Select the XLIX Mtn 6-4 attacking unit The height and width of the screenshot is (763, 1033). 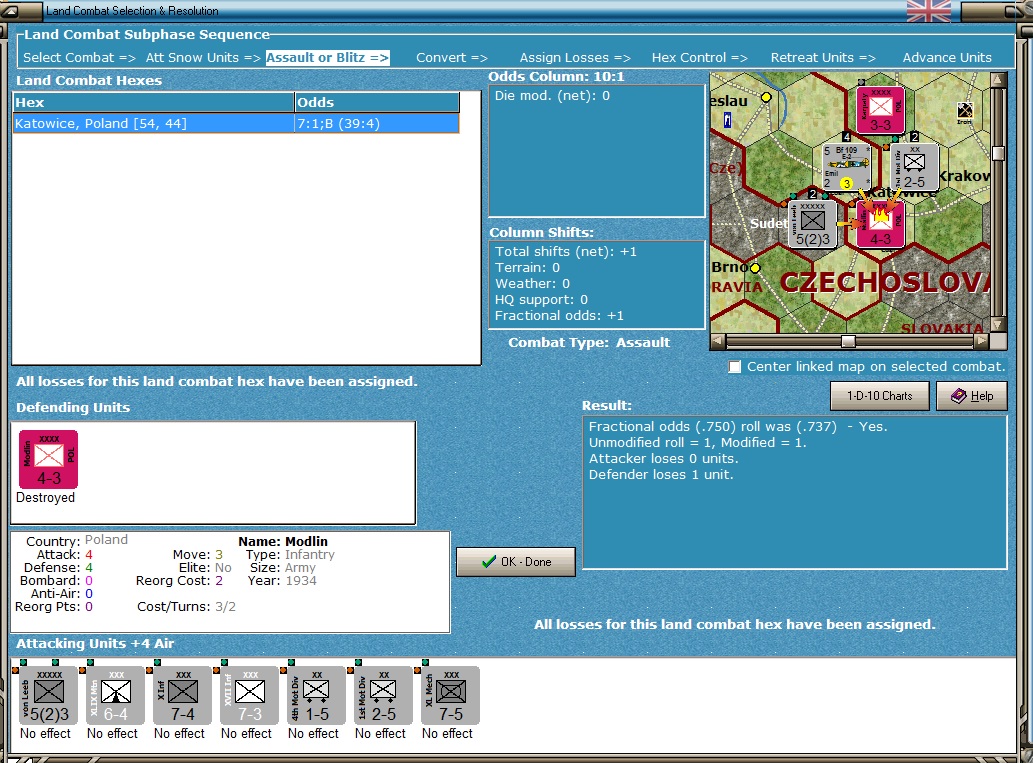click(x=115, y=696)
